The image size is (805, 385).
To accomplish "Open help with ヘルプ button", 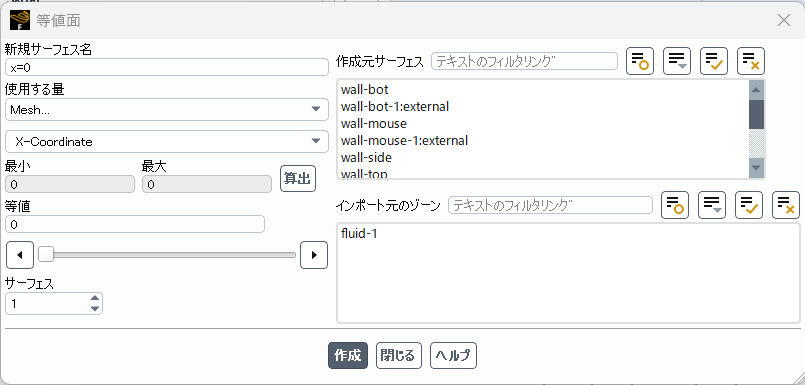I will click(x=453, y=356).
